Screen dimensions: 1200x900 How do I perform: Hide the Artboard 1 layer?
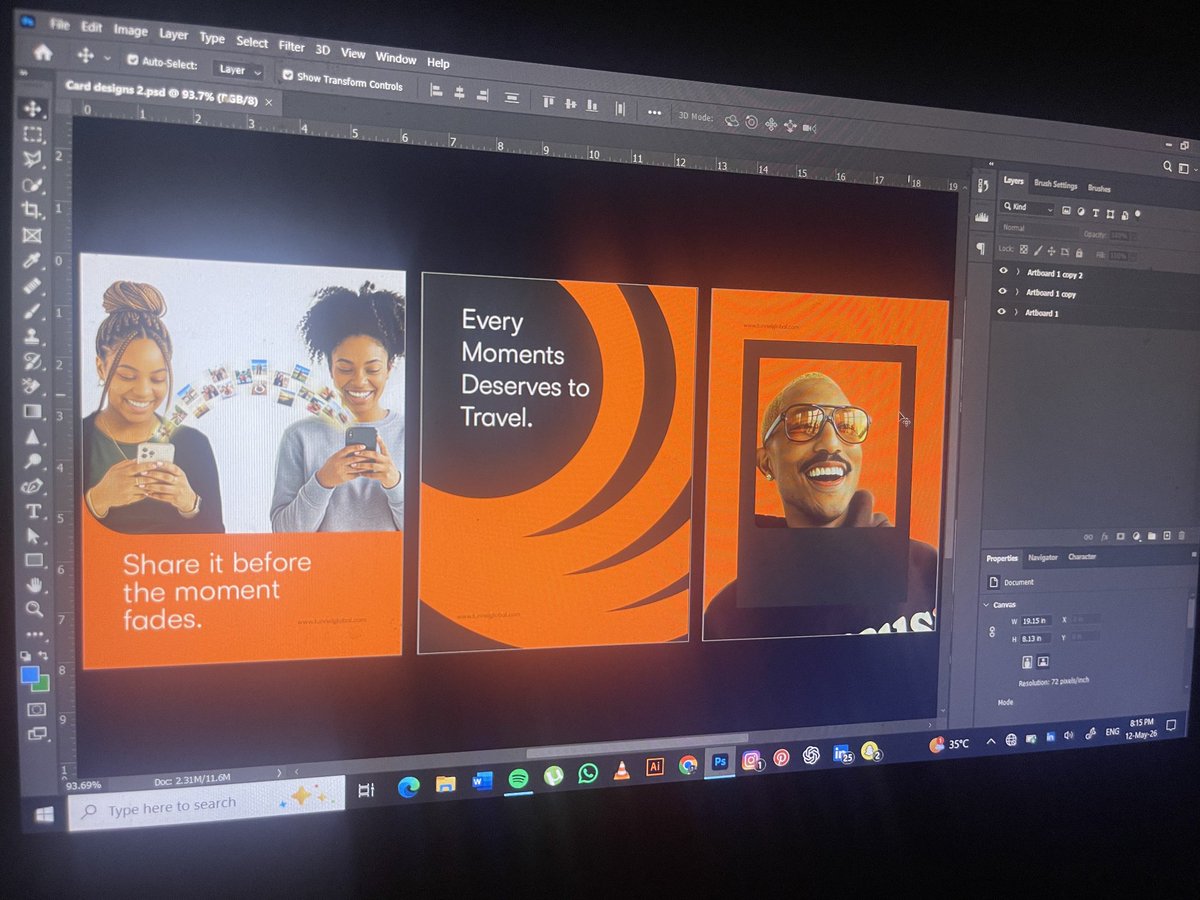pos(1003,311)
